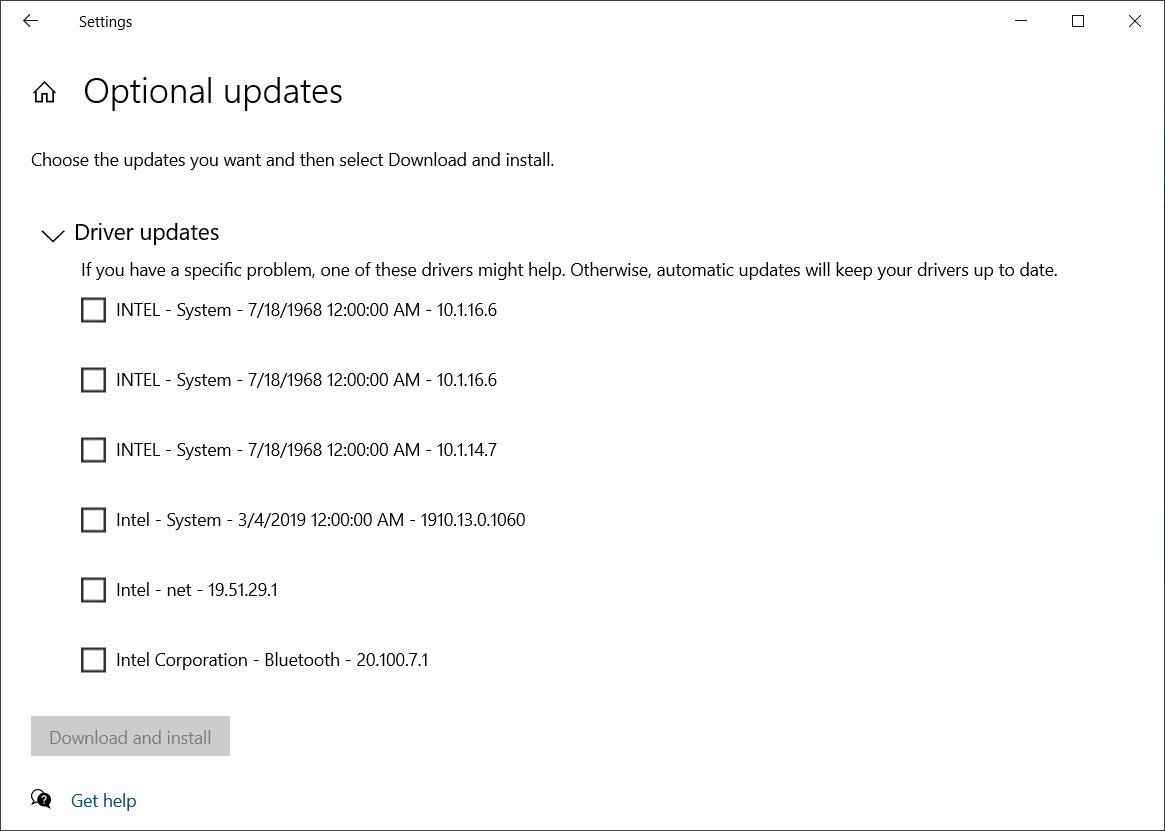Click the Download and install button

130,736
